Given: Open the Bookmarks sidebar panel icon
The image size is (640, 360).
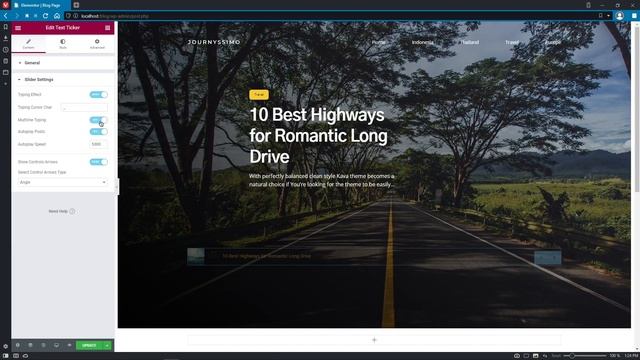Looking at the screenshot, I should [5, 27].
